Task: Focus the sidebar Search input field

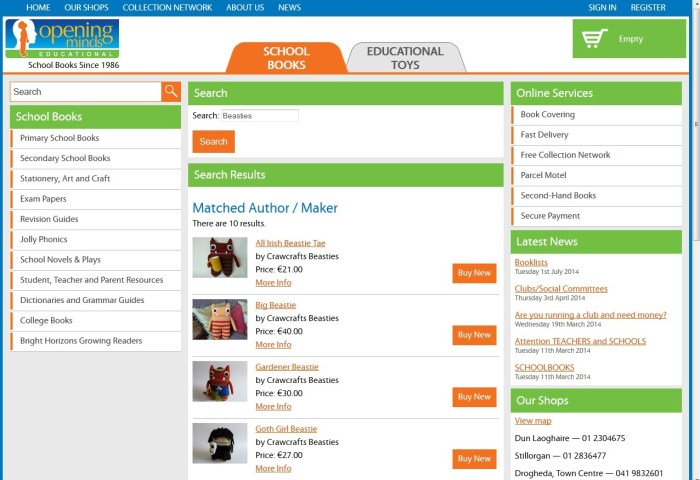Action: coord(86,92)
